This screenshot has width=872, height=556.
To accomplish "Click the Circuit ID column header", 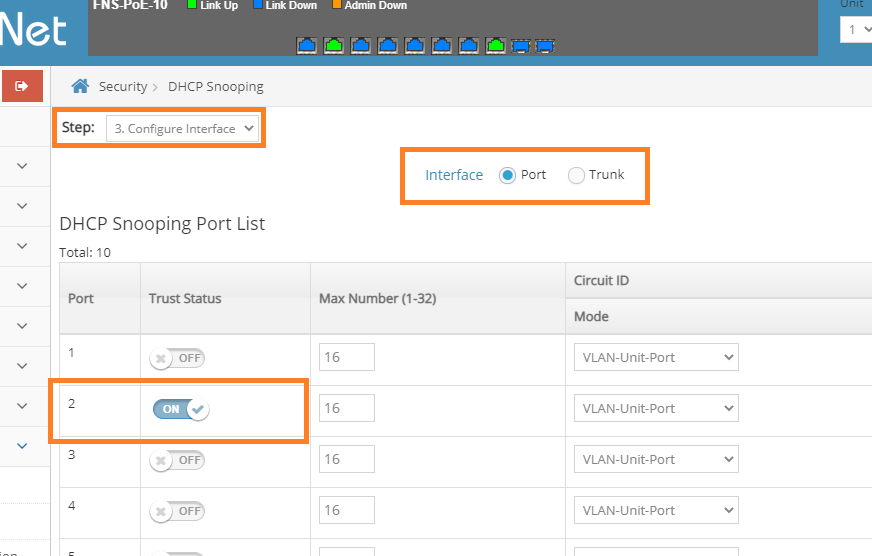I will coord(719,281).
